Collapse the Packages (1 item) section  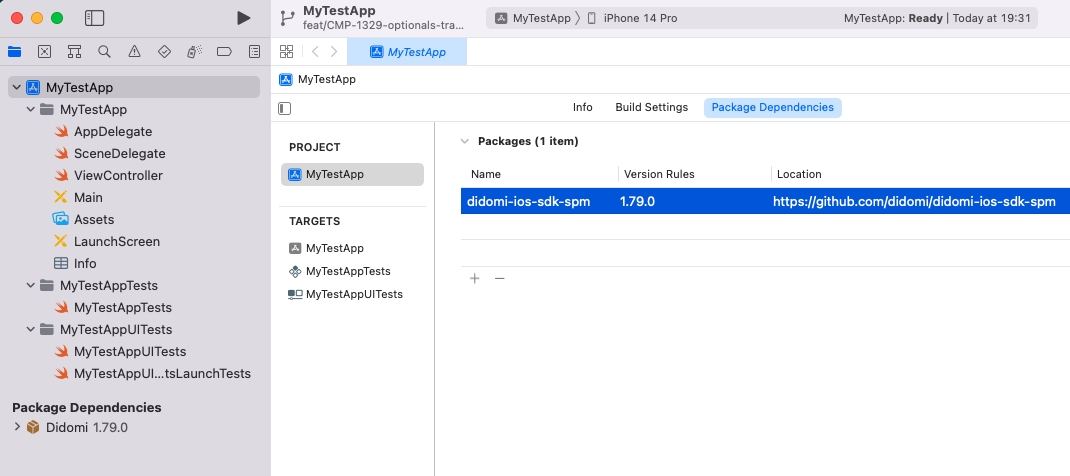tap(465, 141)
